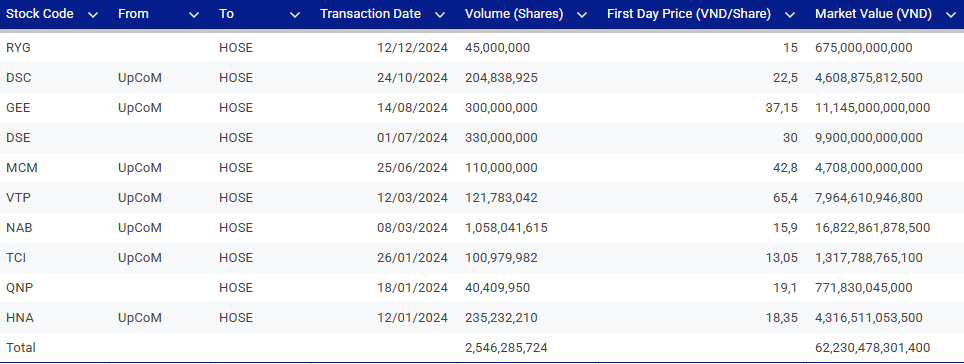Click the Total row label
964x364 pixels.
coord(21,348)
